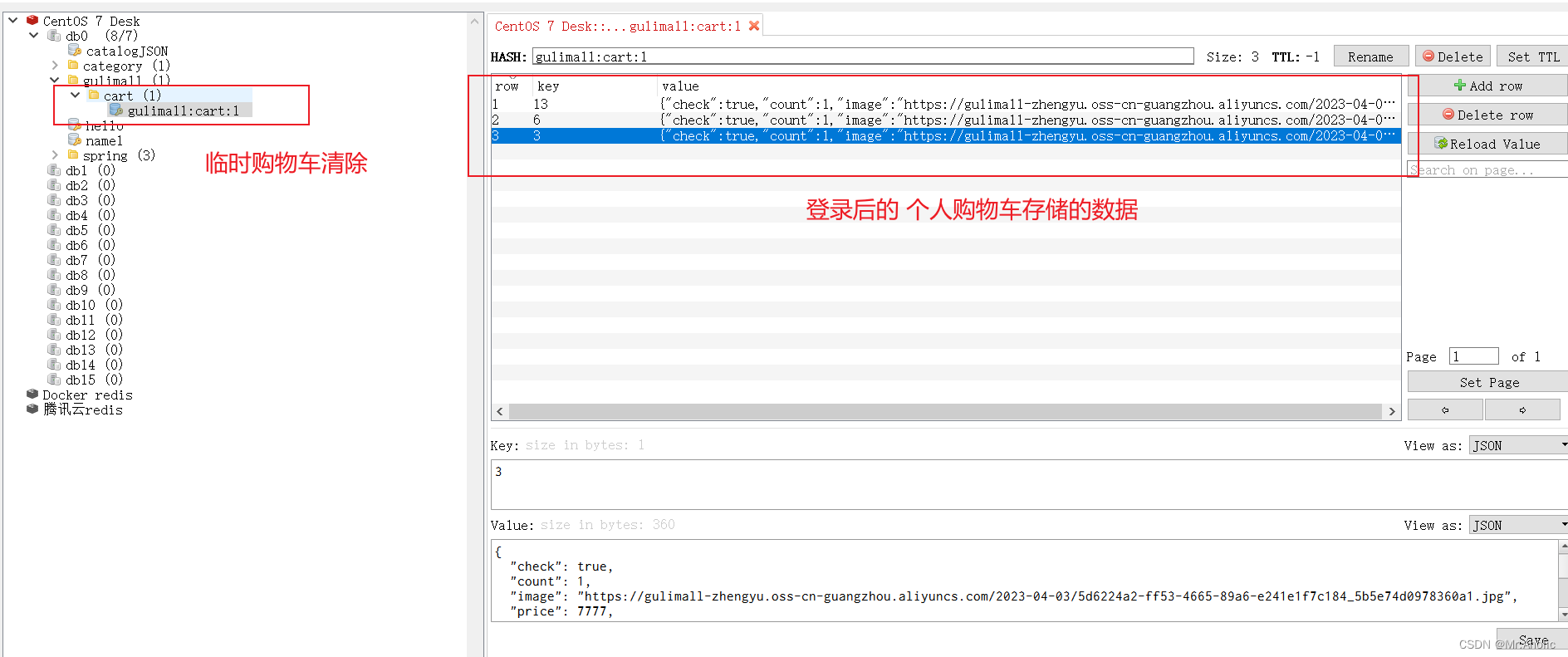
Task: Expand the spring namespace folder
Action: tap(55, 155)
